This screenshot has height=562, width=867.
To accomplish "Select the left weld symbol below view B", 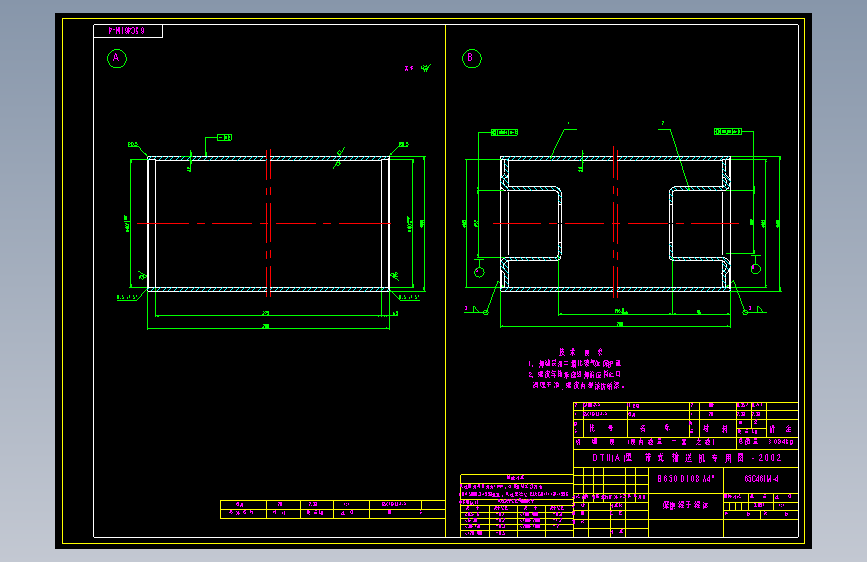I will coord(476,310).
